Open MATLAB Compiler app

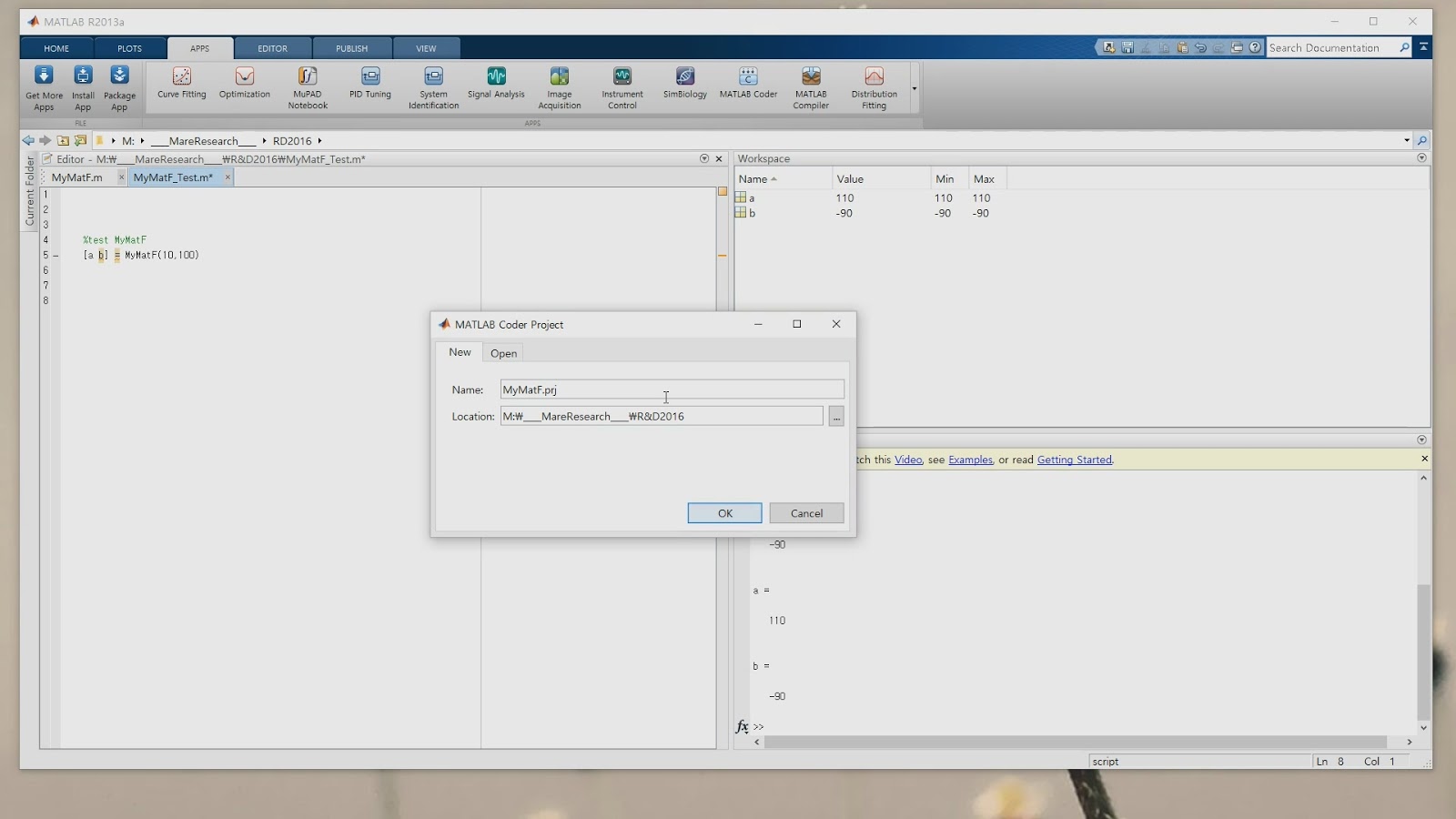point(811,88)
